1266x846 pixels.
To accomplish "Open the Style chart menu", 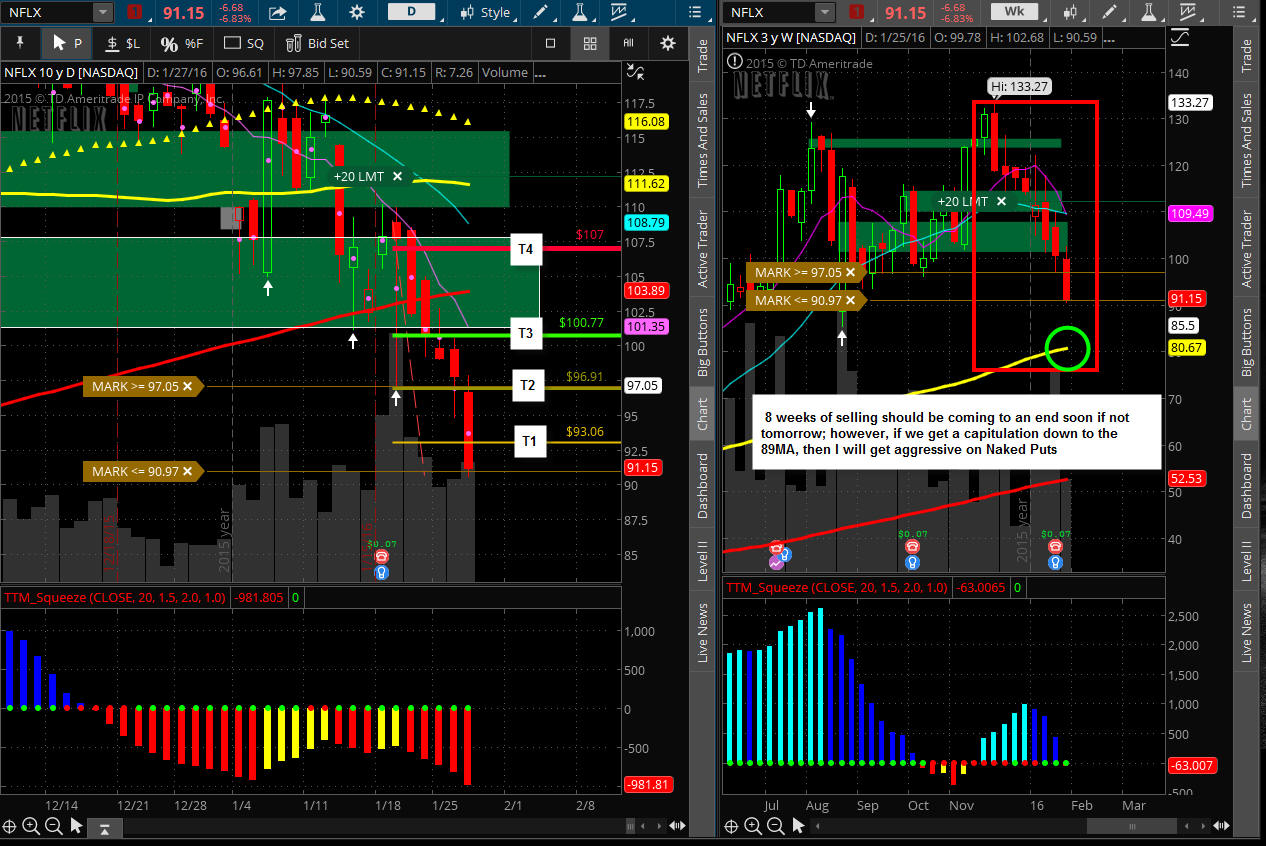I will pyautogui.click(x=484, y=13).
